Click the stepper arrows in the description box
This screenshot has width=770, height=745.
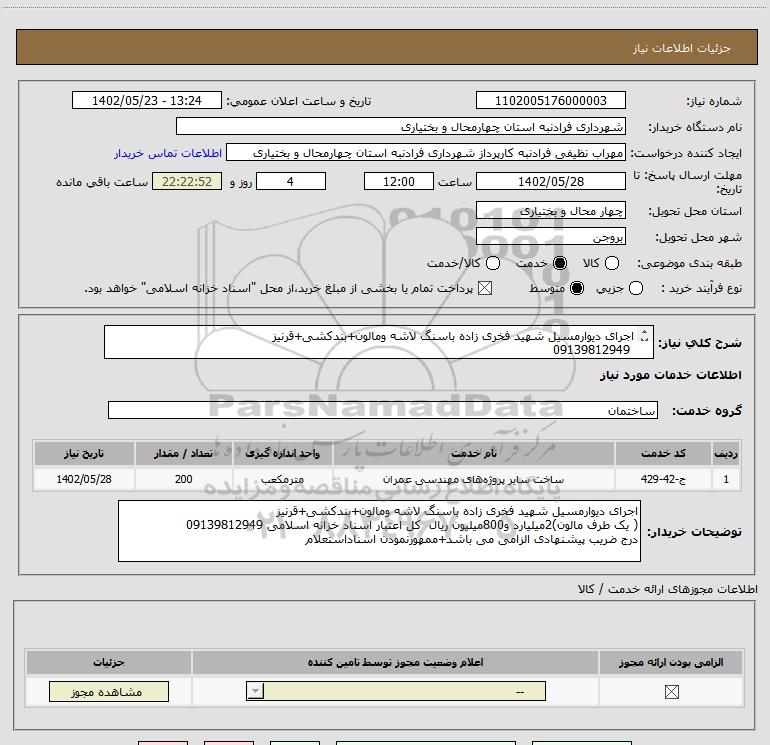coord(644,335)
